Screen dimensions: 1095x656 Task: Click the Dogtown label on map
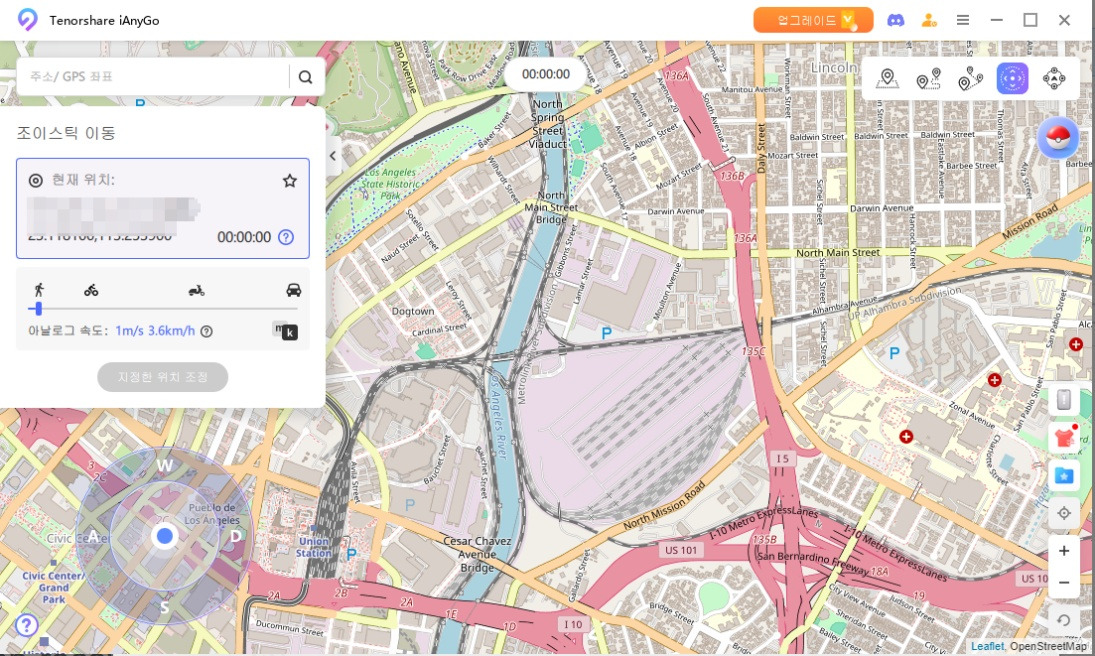tap(413, 312)
